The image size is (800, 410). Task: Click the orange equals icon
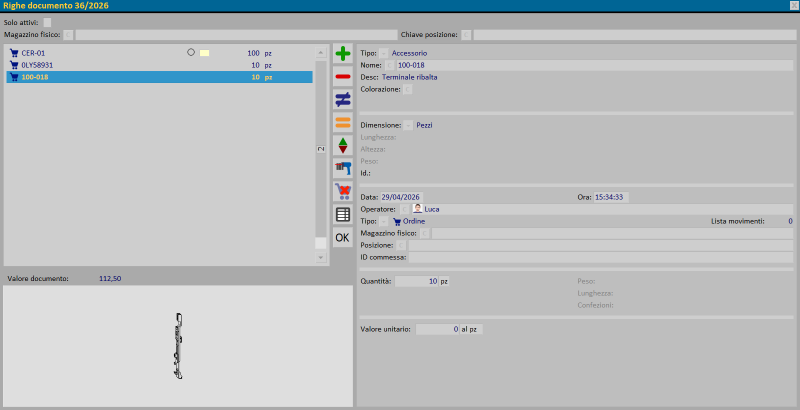[x=343, y=122]
